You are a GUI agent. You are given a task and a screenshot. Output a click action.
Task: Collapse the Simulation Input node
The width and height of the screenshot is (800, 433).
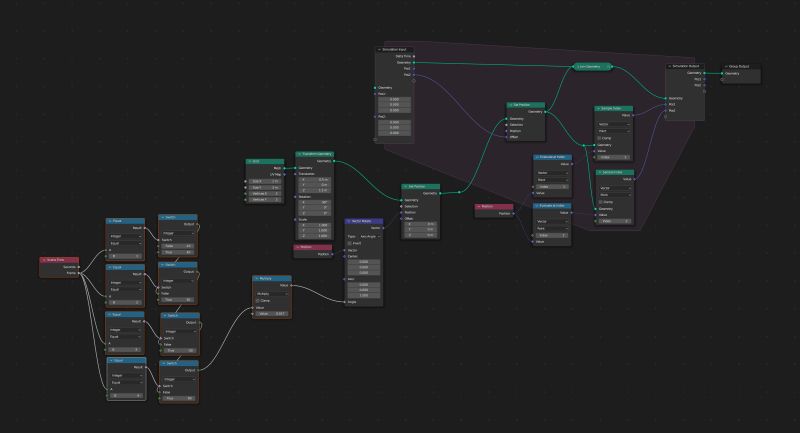[x=379, y=49]
